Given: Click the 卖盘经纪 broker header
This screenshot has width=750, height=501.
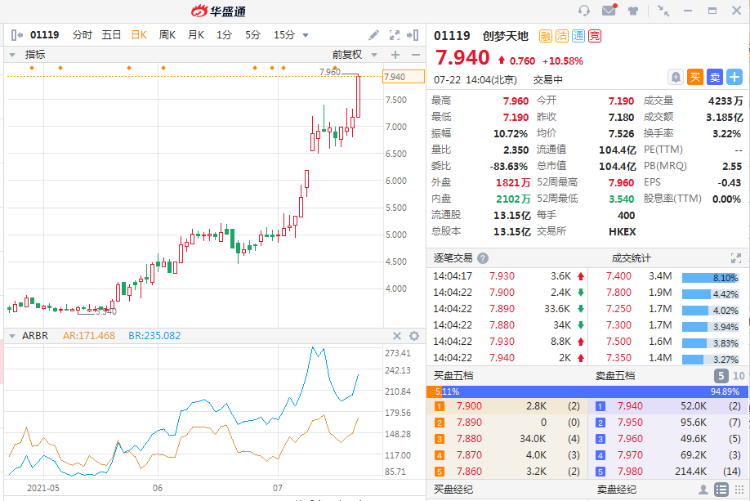Looking at the screenshot, I should (x=617, y=490).
